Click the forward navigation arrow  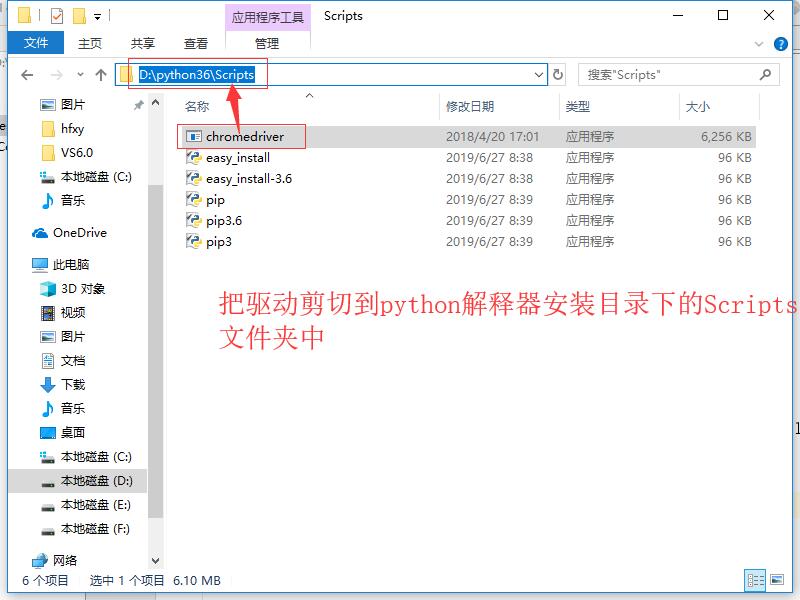click(57, 76)
